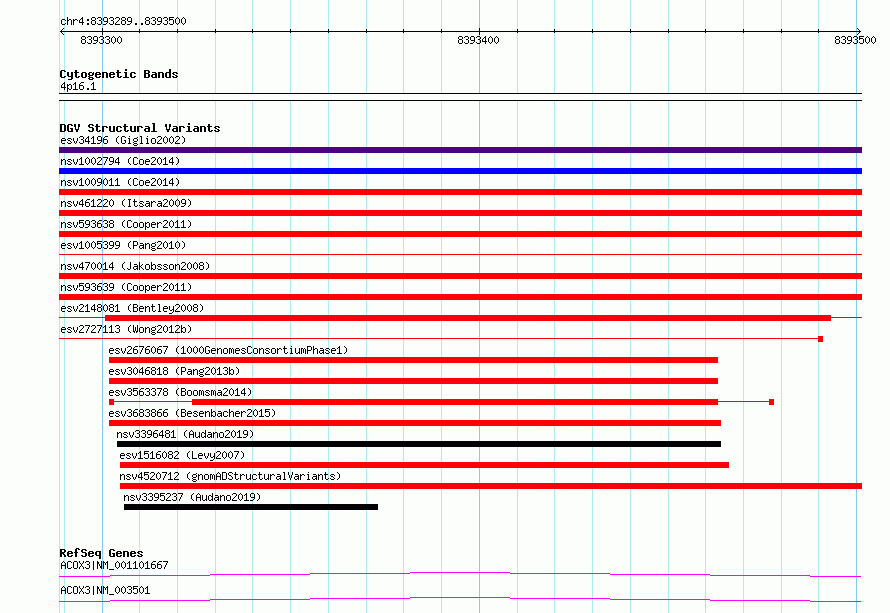Open nsv3395237 (Audano2019) variant label

192,497
